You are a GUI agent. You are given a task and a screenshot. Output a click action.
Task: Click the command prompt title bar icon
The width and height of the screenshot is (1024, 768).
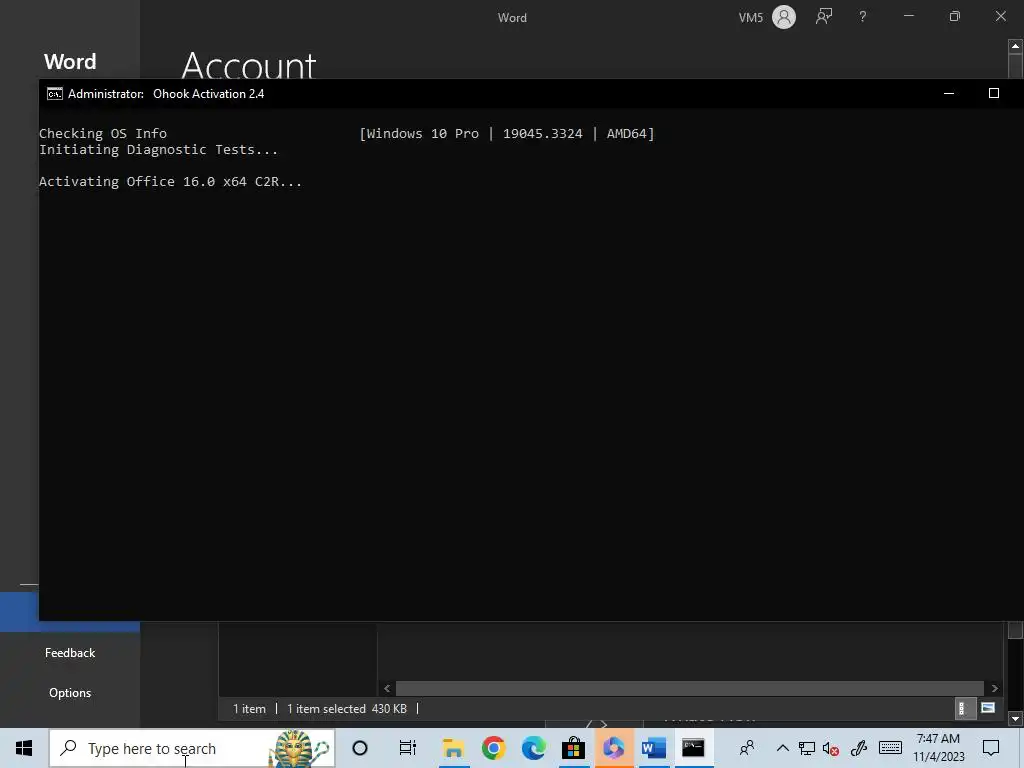tap(55, 94)
